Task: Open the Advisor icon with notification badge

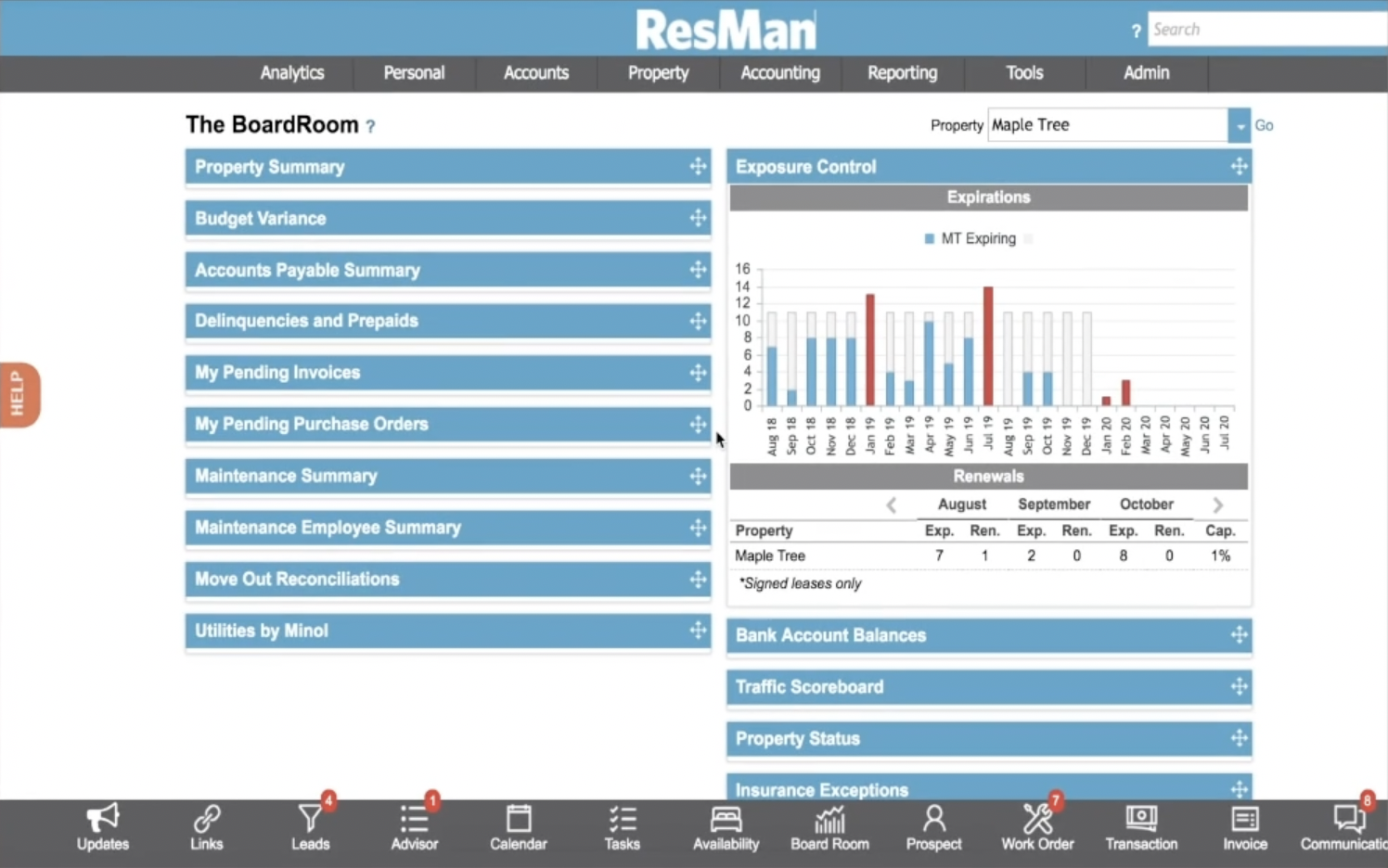Action: point(414,820)
